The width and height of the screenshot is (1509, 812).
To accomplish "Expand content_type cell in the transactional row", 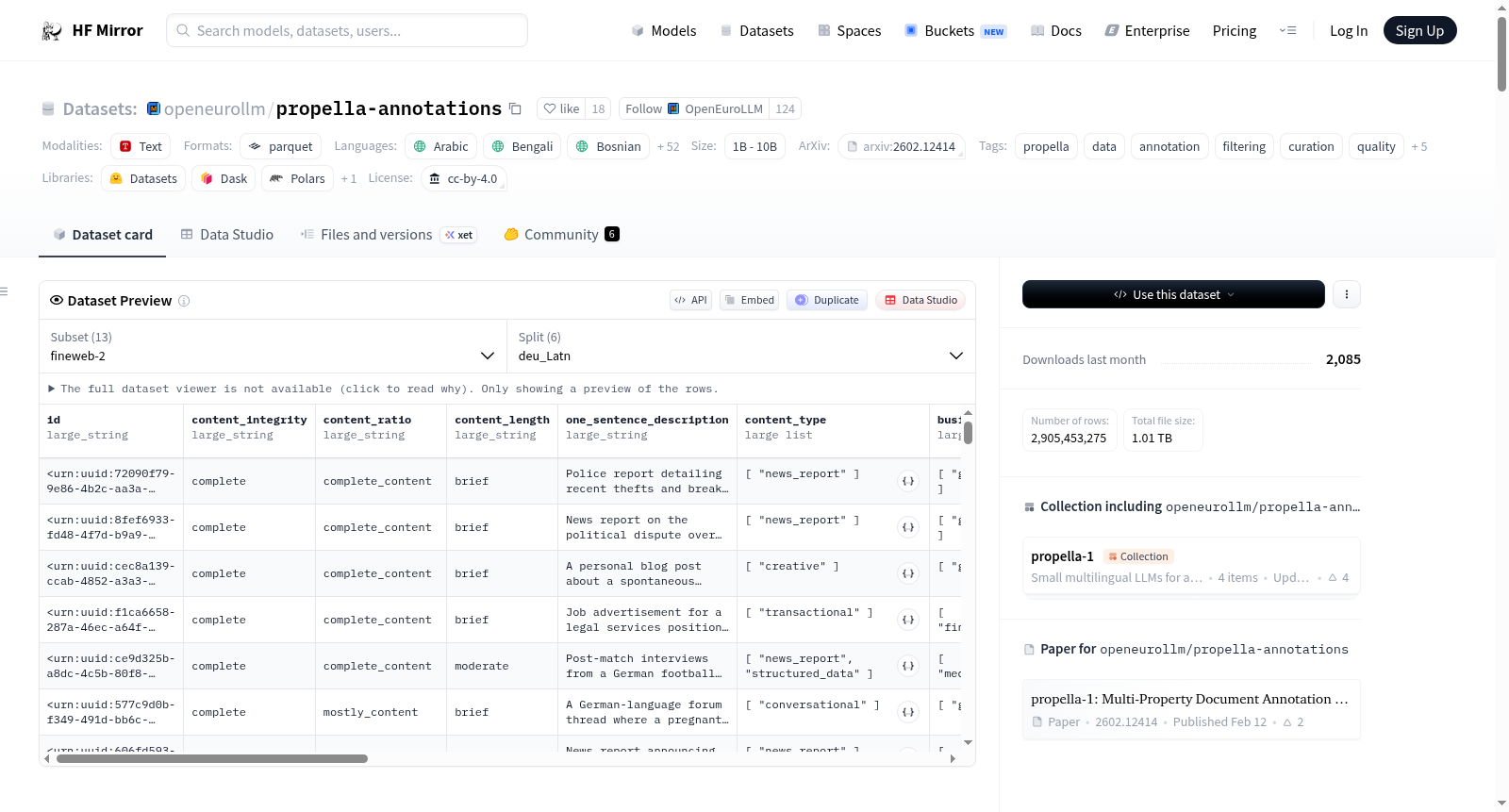I will coord(908,620).
